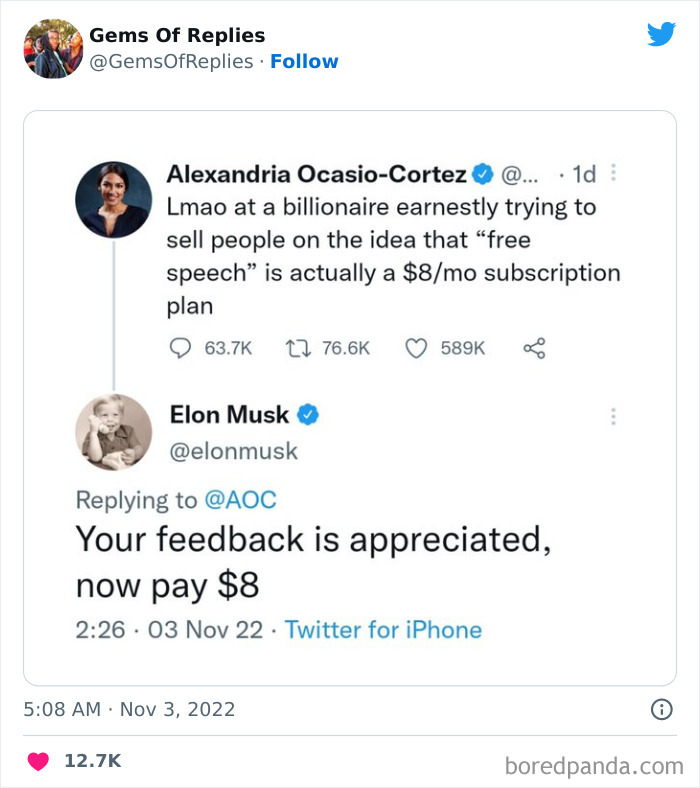Open the @elonmusk handle
Viewport: 700px width, 788px height.
234,451
